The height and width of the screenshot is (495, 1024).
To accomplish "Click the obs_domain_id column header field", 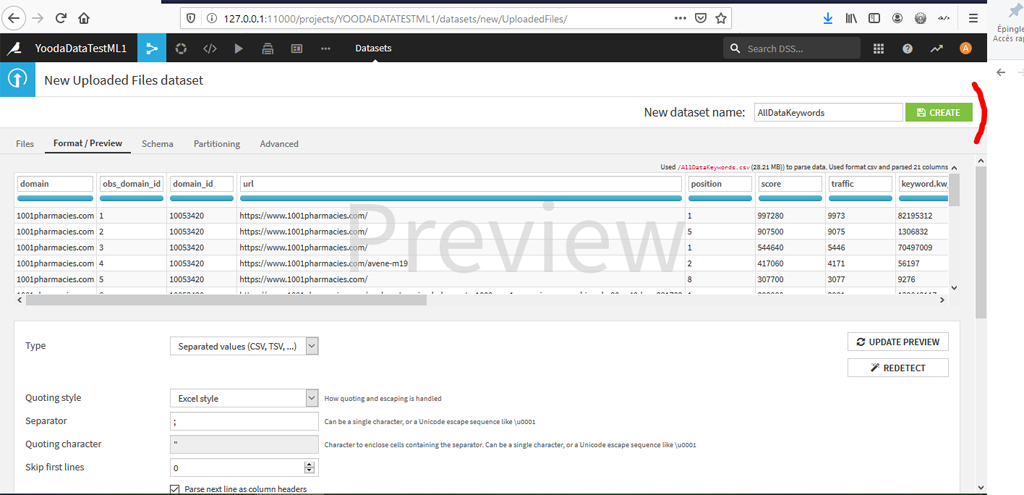I will tap(131, 184).
